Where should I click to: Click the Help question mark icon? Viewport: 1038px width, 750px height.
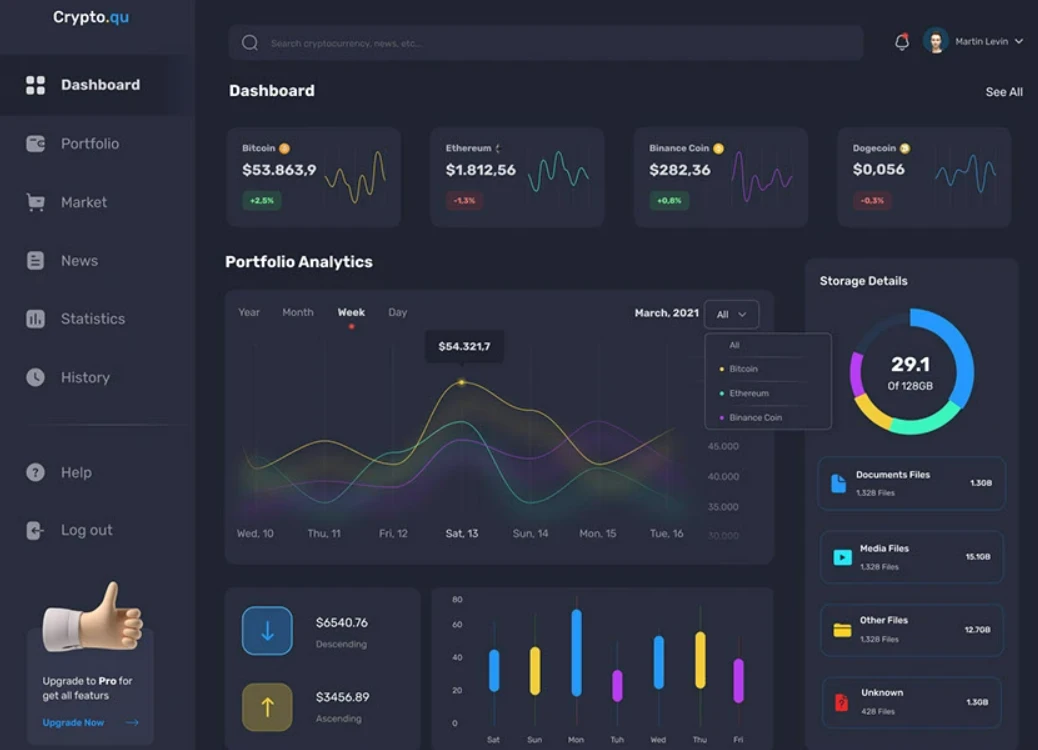point(35,472)
